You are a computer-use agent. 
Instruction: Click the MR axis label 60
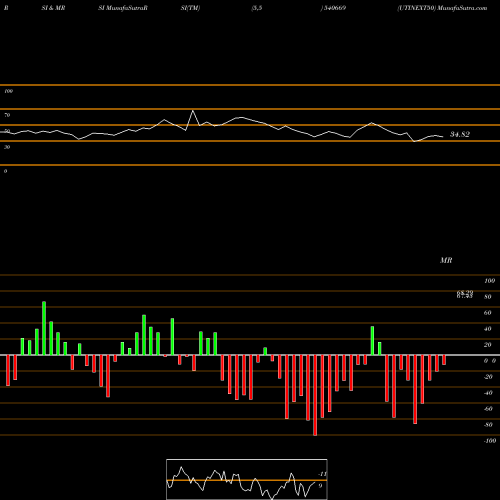pyautogui.click(x=488, y=313)
